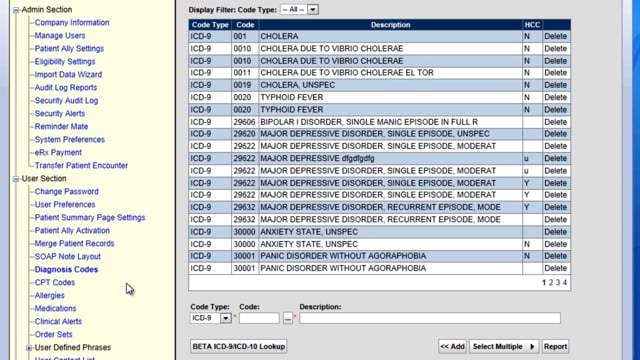This screenshot has width=640, height=360.
Task: Delete the CHOLERA, UNSPEC row
Action: tap(556, 85)
